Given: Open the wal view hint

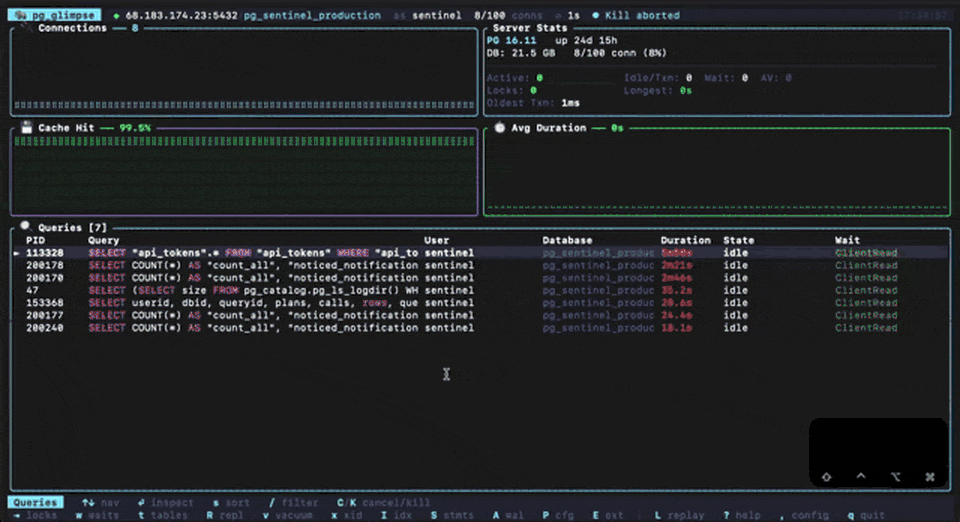Looking at the screenshot, I should 508,515.
